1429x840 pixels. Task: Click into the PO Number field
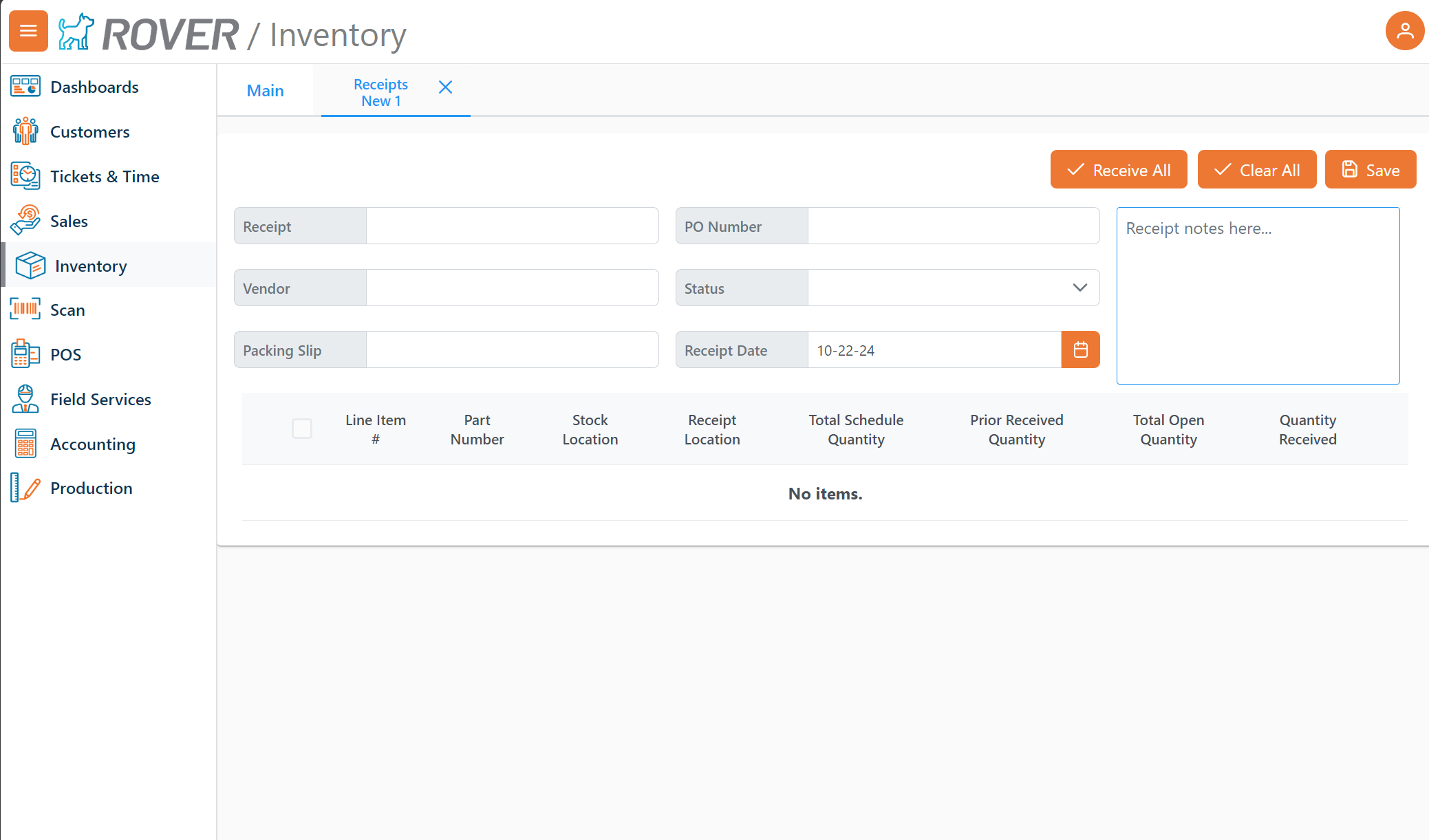pos(953,226)
